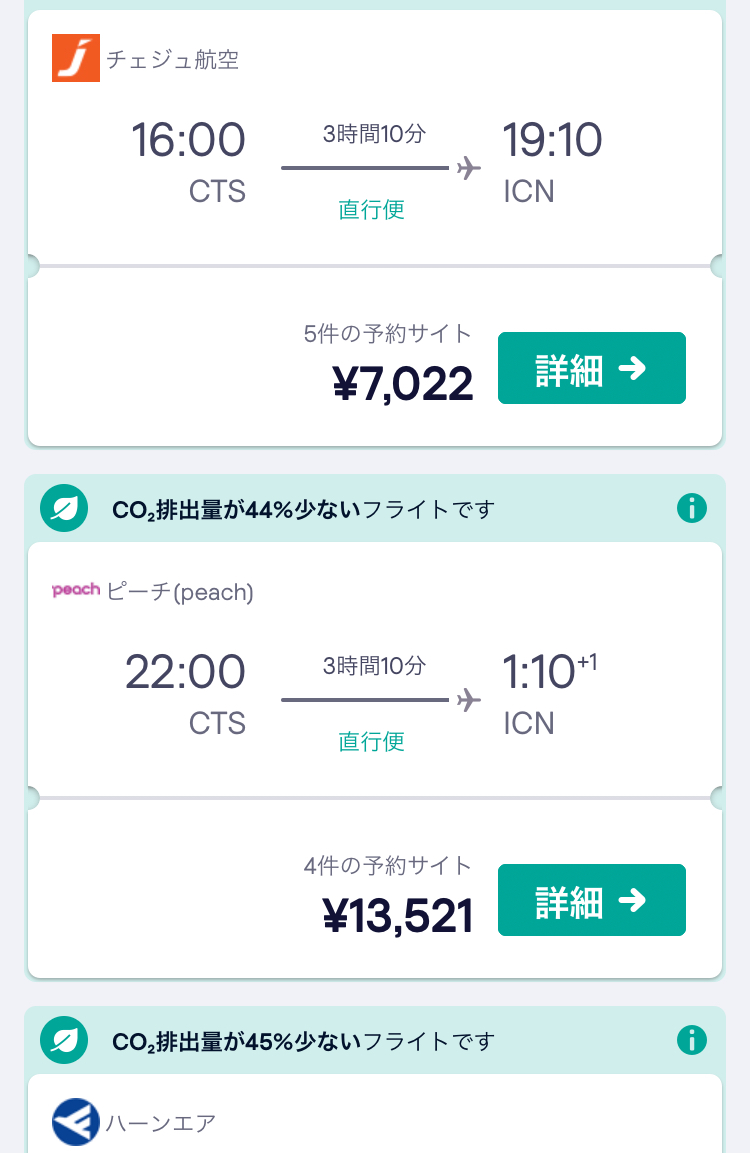The width and height of the screenshot is (750, 1153).
Task: Click 4件の予約サイト label
Action: (388, 865)
